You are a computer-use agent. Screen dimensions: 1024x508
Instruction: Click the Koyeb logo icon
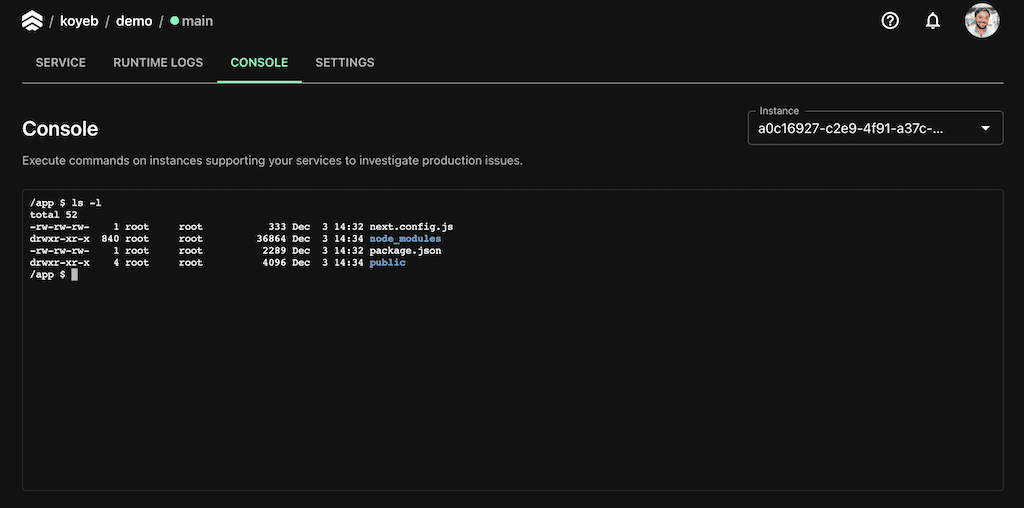tap(32, 20)
